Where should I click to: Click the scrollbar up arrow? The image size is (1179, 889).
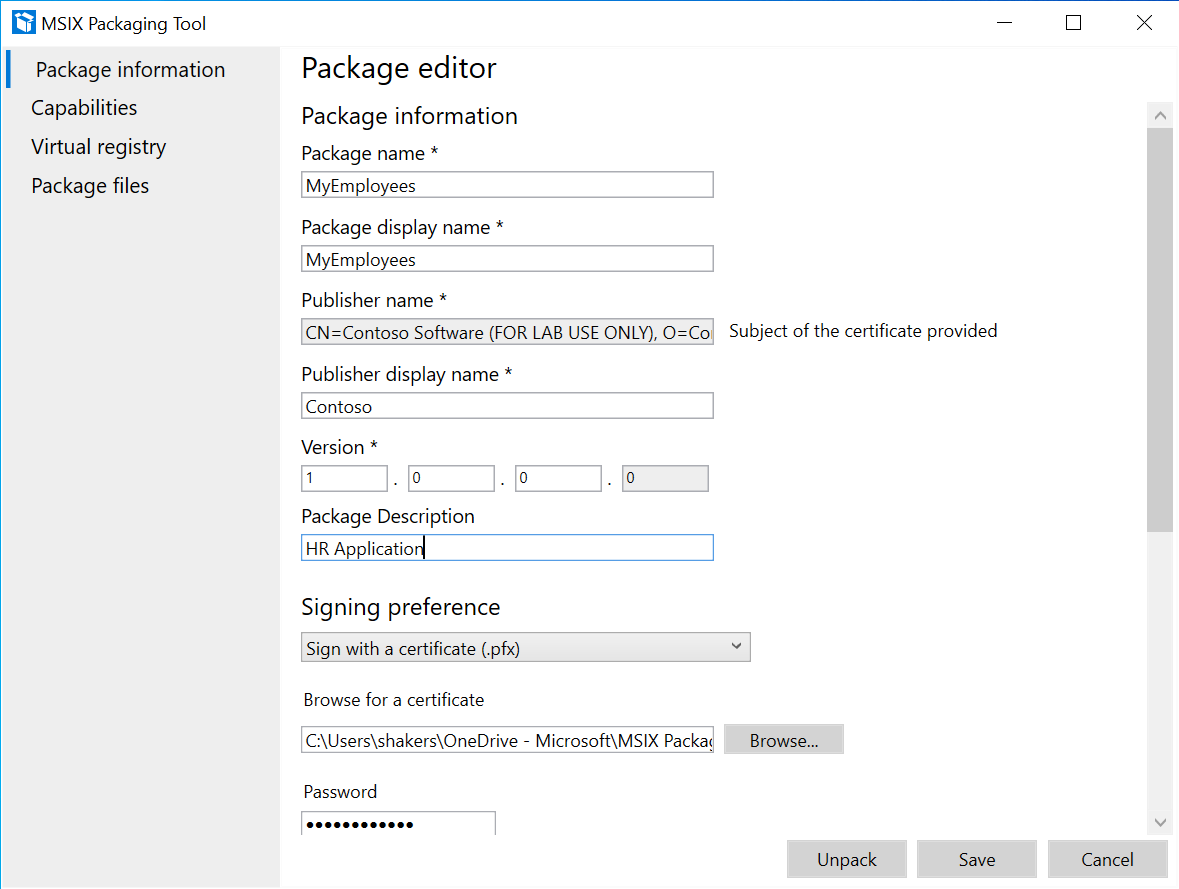tap(1160, 114)
